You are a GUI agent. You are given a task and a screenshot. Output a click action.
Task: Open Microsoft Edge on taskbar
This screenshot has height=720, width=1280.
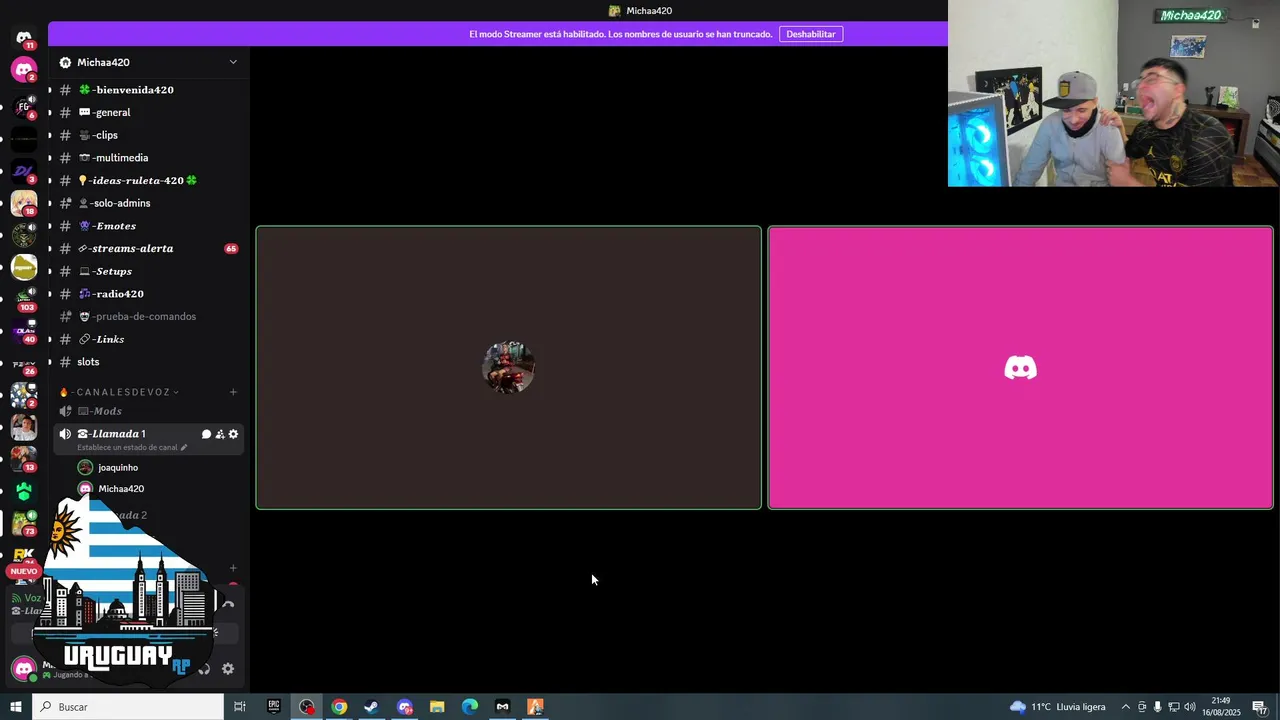[x=469, y=706]
